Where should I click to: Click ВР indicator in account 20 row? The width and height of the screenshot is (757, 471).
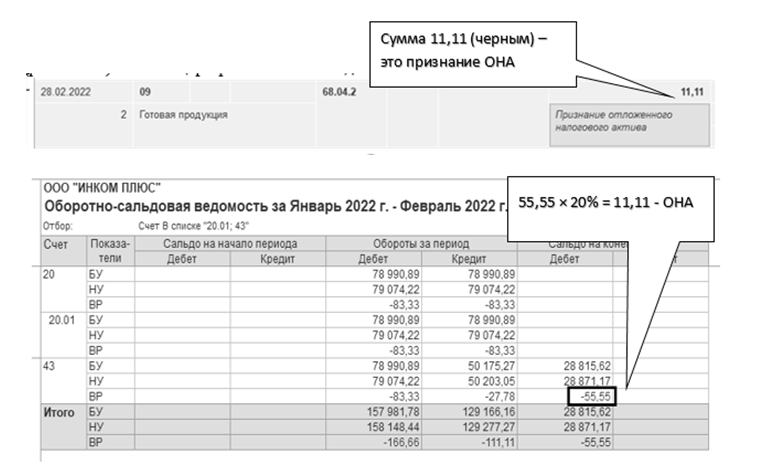tap(96, 305)
